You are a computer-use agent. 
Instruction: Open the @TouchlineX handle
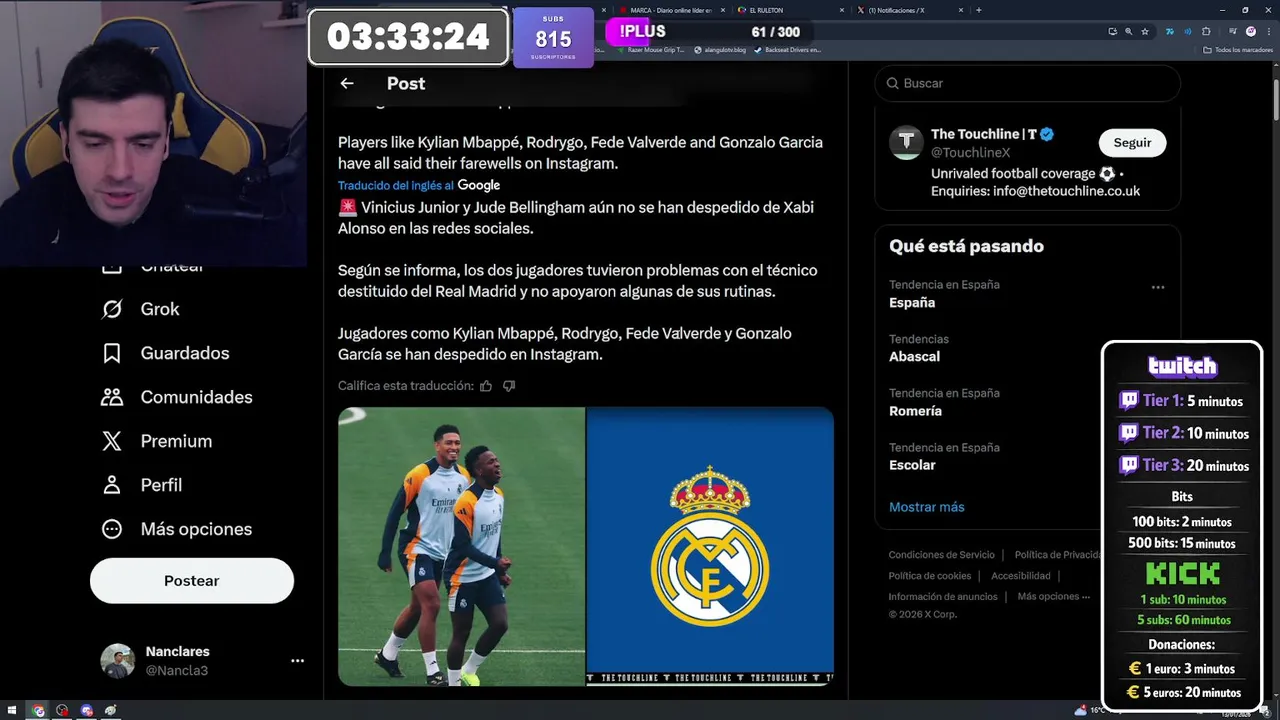coord(970,153)
